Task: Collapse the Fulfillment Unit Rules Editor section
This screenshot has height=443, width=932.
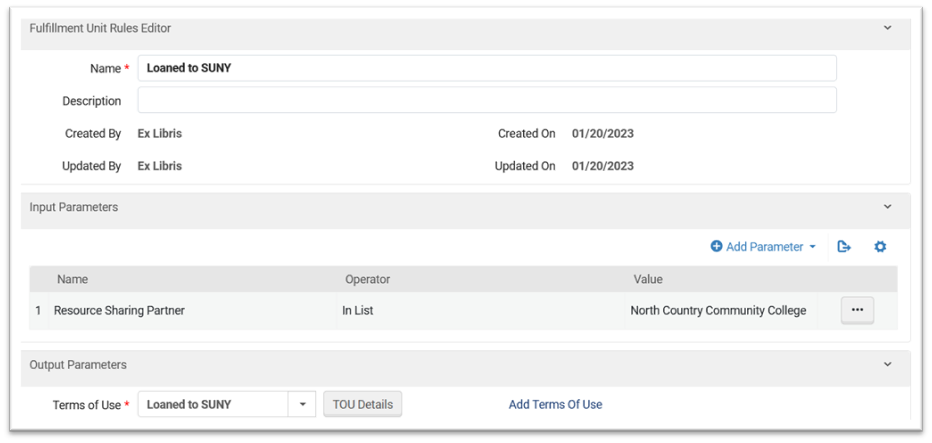Action: [887, 28]
